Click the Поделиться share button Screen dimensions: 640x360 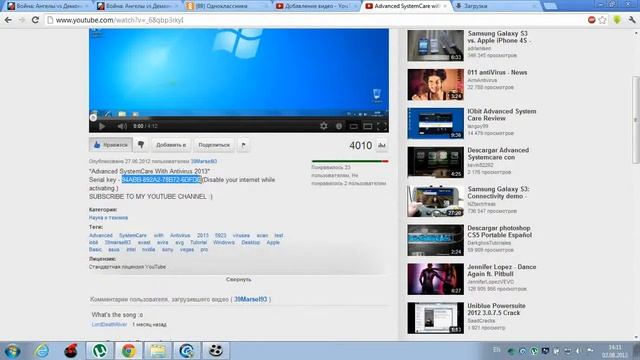(x=214, y=145)
